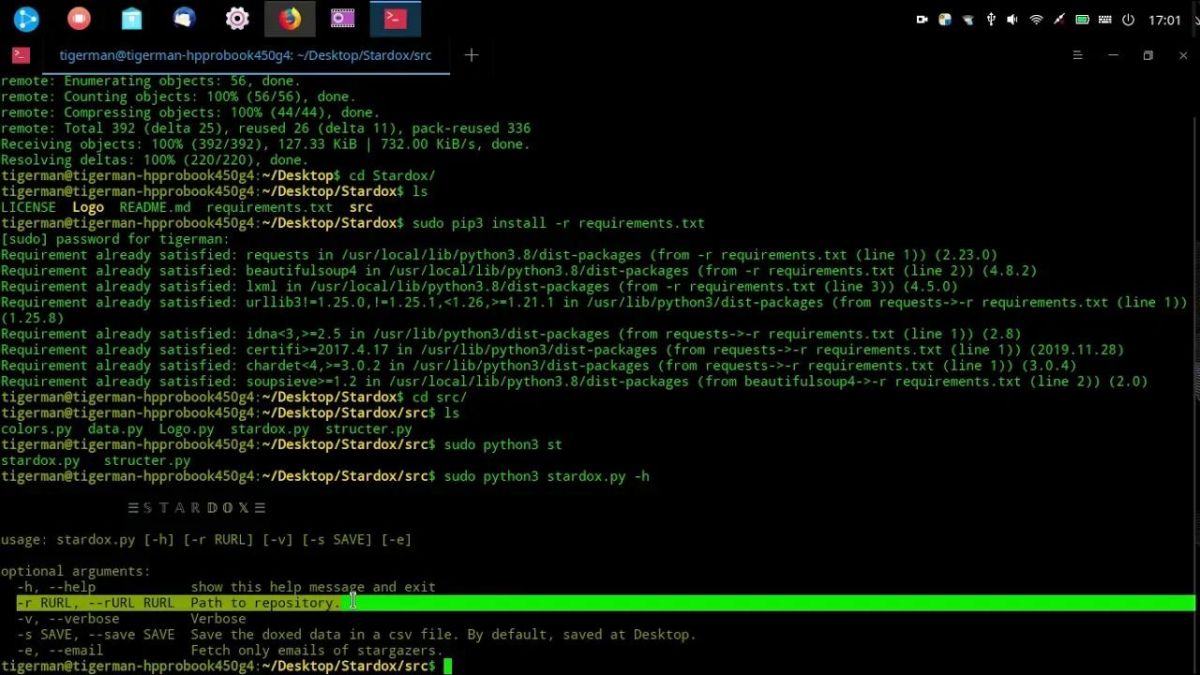This screenshot has height=675, width=1200.
Task: Restore the terminal window size
Action: (1148, 55)
